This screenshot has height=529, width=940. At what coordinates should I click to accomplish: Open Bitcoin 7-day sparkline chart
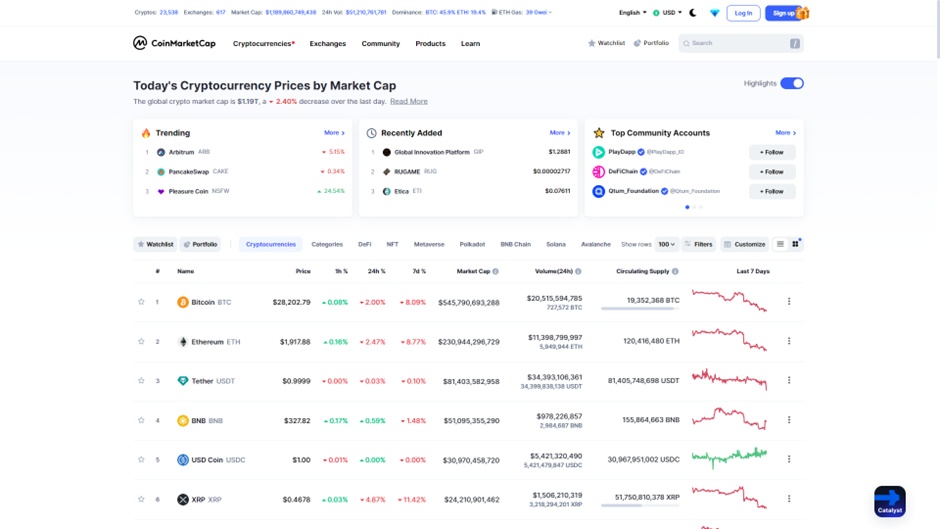pos(729,300)
